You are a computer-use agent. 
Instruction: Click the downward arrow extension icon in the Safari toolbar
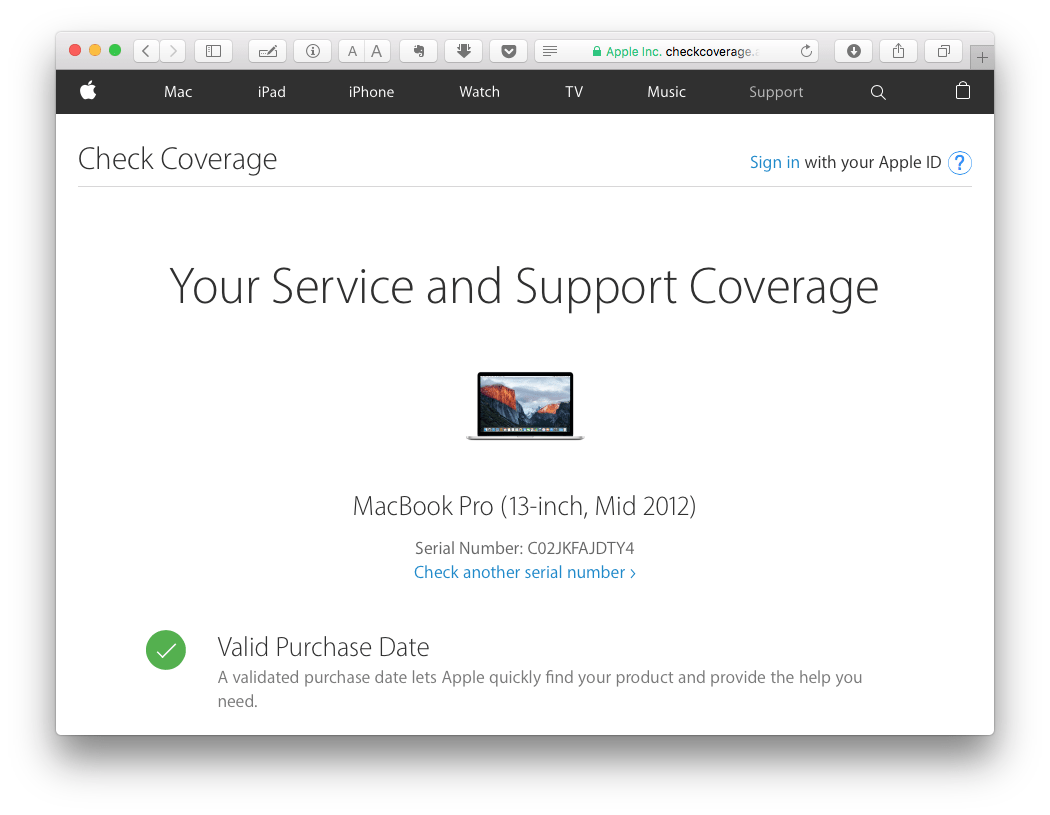(x=463, y=51)
